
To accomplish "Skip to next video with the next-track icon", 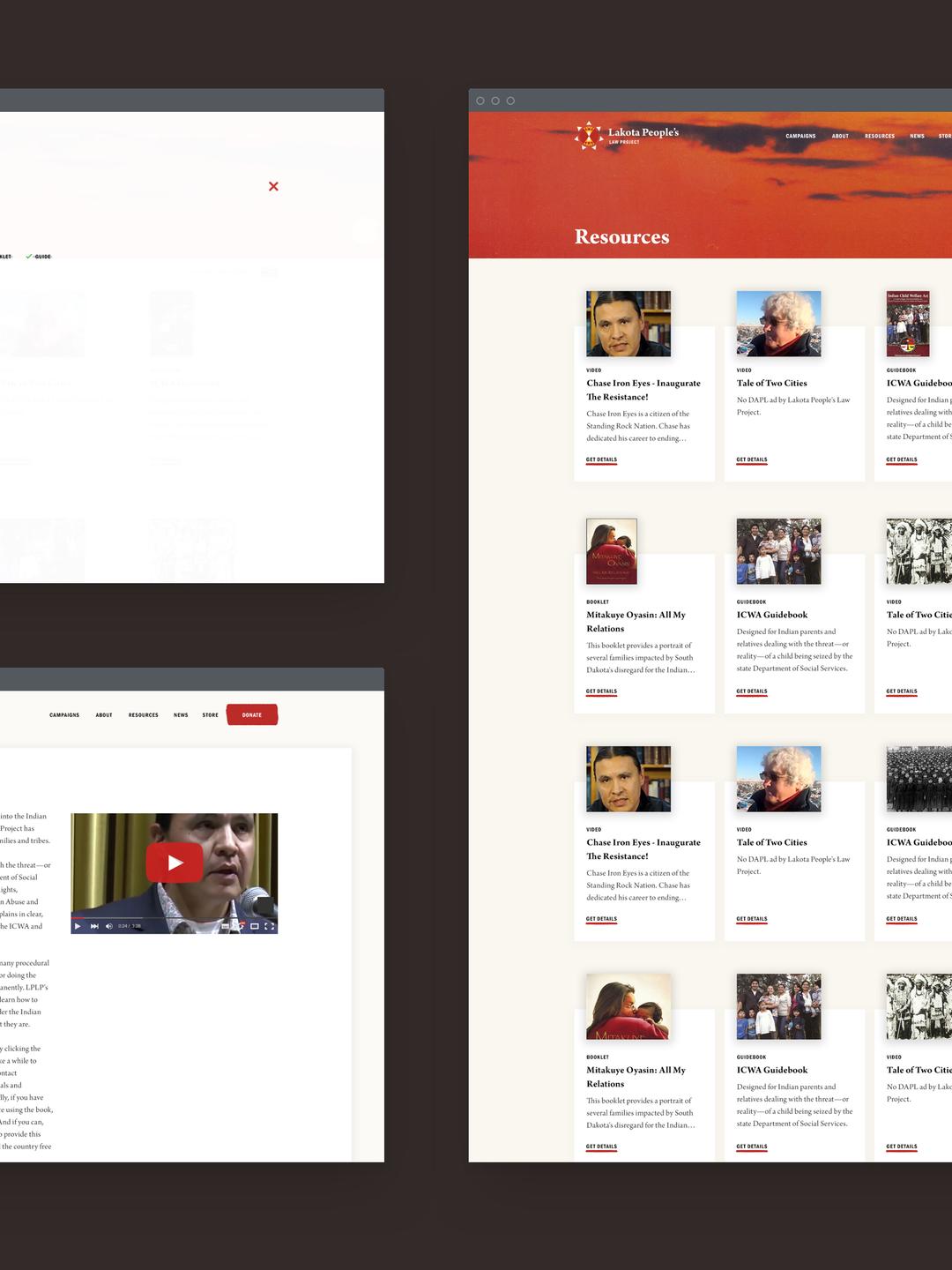I will click(94, 926).
